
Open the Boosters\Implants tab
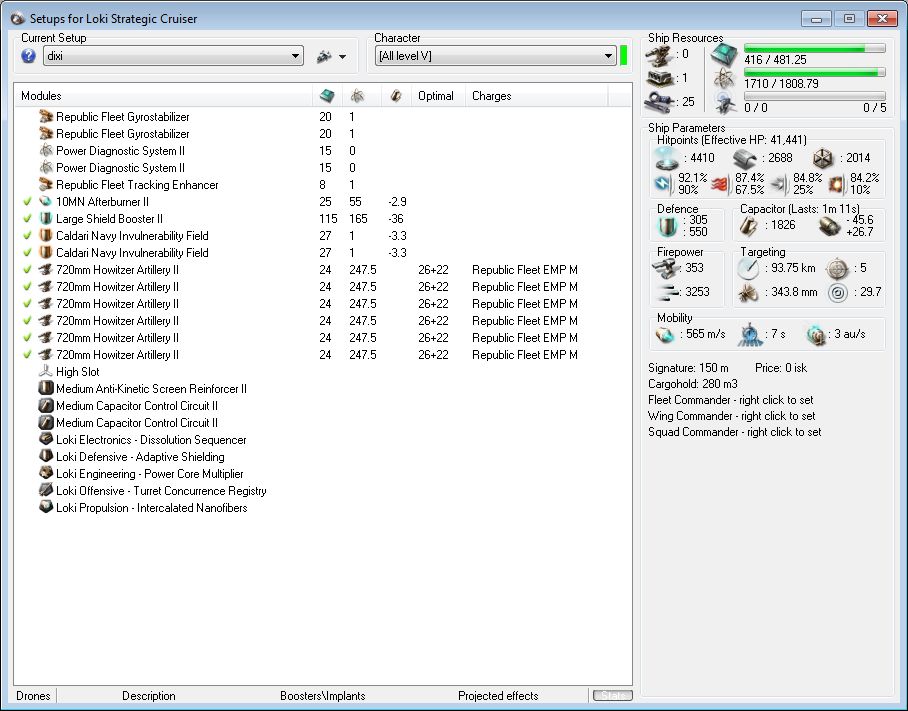point(323,696)
